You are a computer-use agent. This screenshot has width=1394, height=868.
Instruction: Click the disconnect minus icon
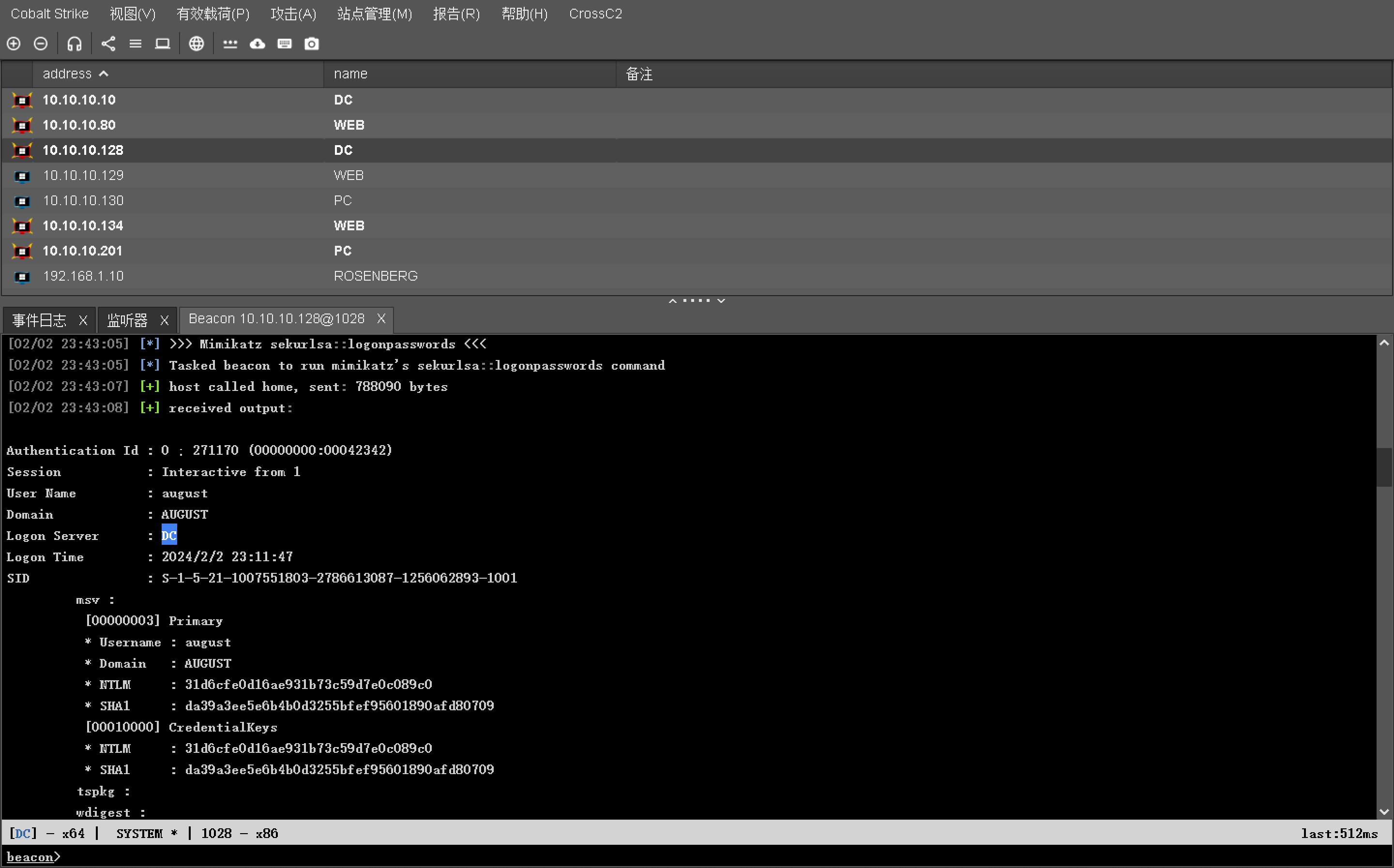(x=41, y=44)
